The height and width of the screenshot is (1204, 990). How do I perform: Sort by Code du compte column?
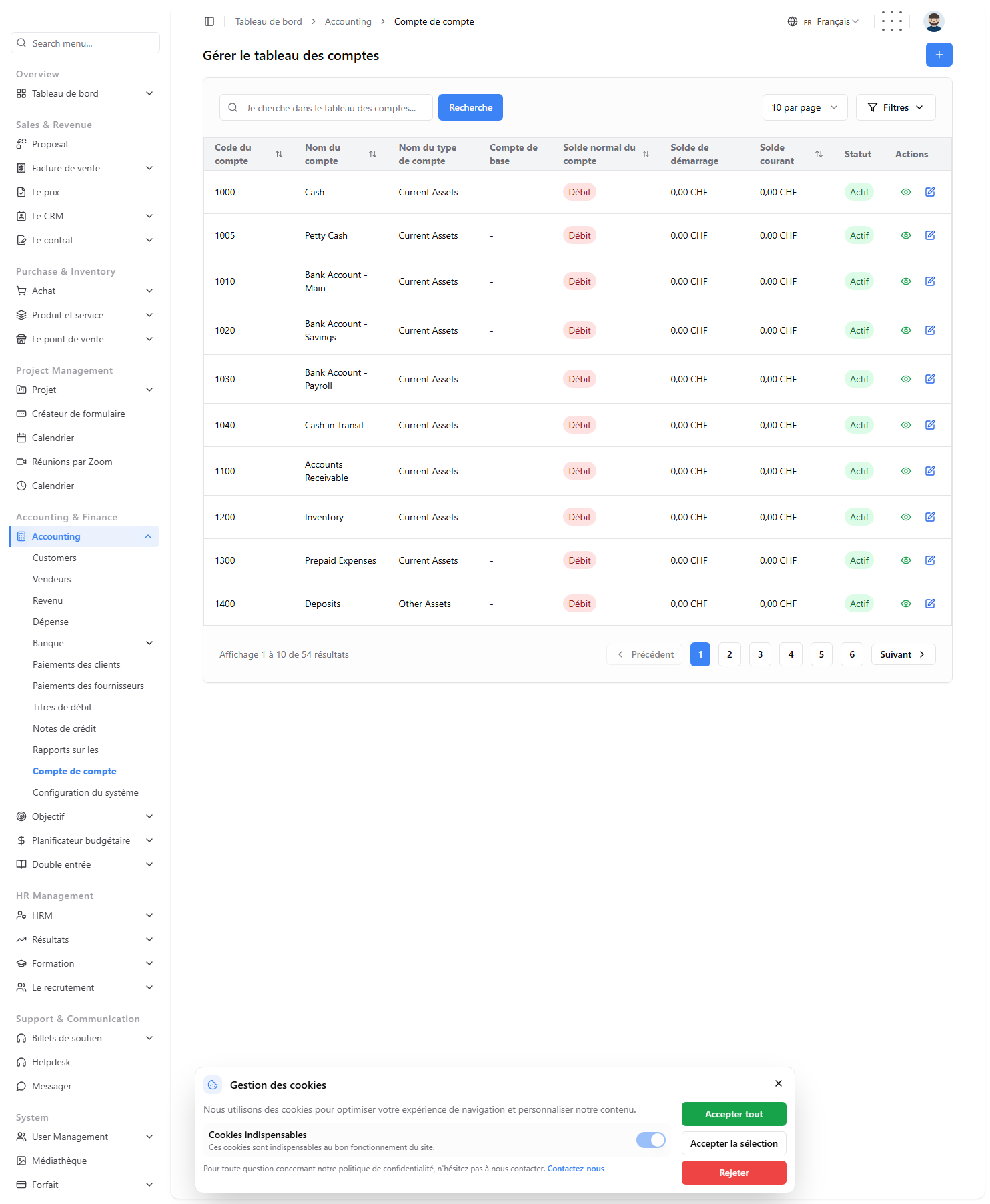point(279,154)
